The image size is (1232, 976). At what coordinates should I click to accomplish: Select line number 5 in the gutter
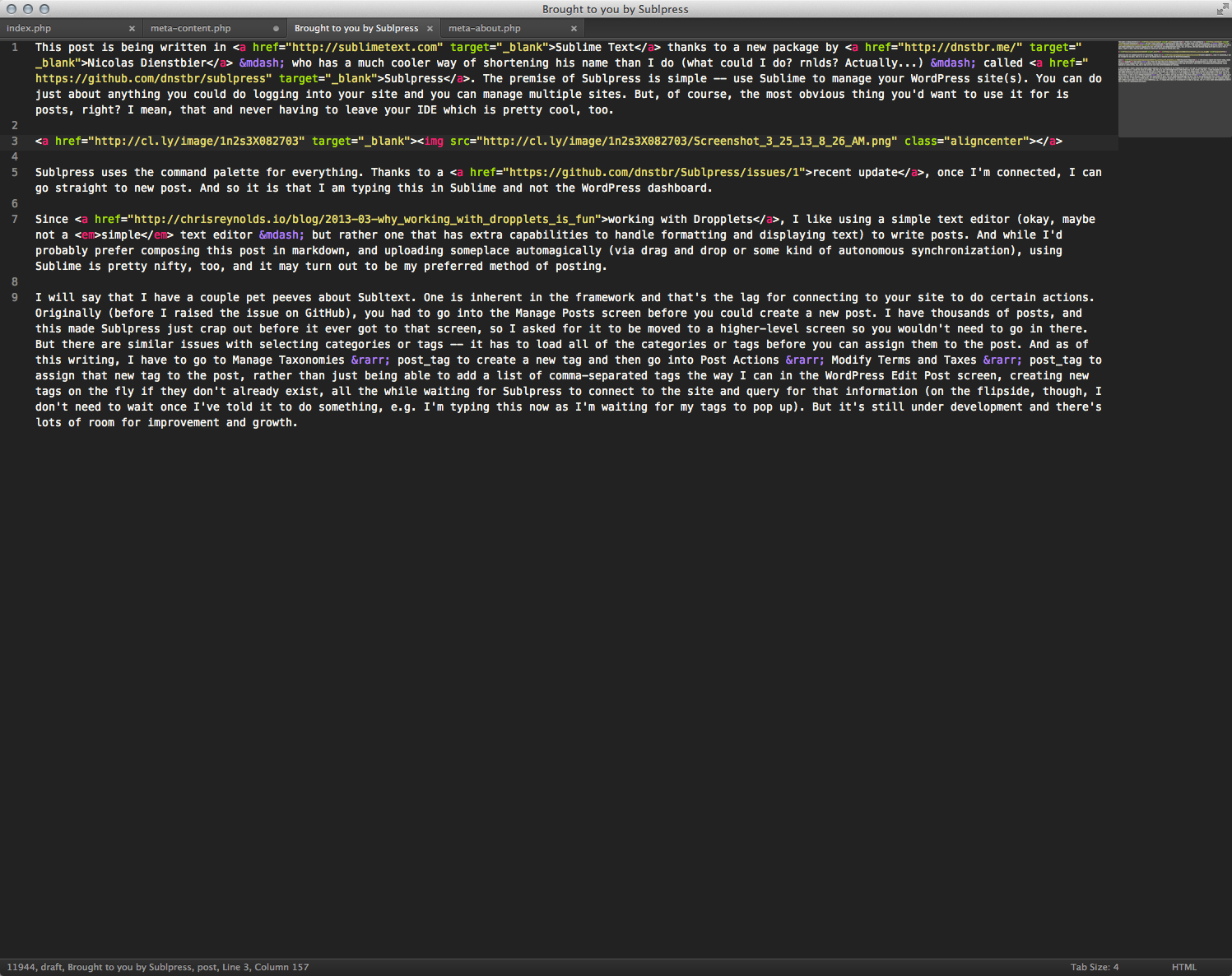point(15,173)
